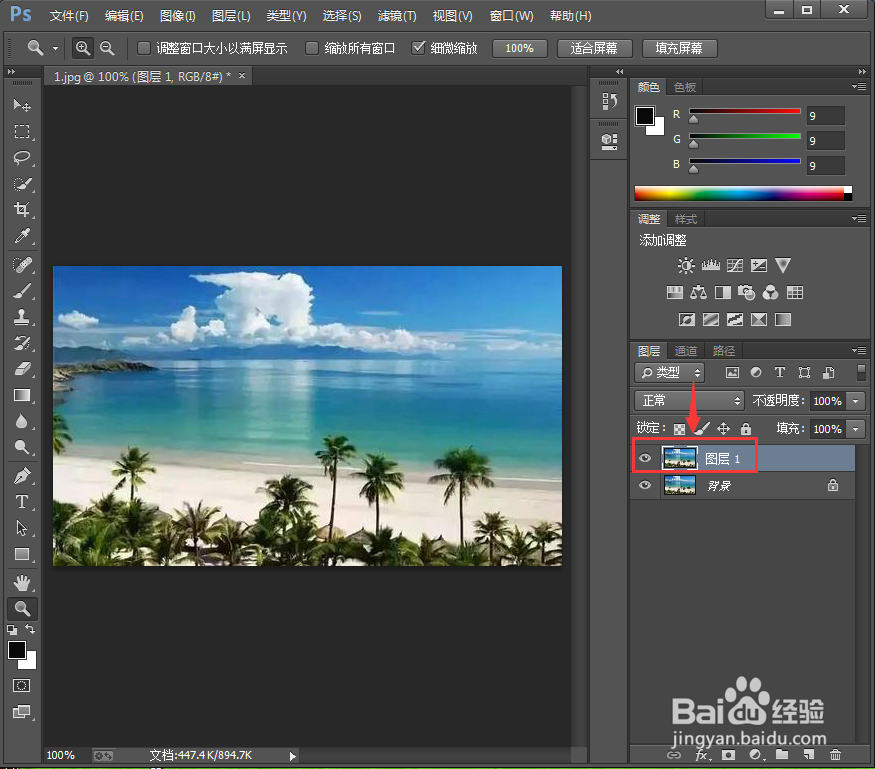Select the Crop tool

pos(22,209)
